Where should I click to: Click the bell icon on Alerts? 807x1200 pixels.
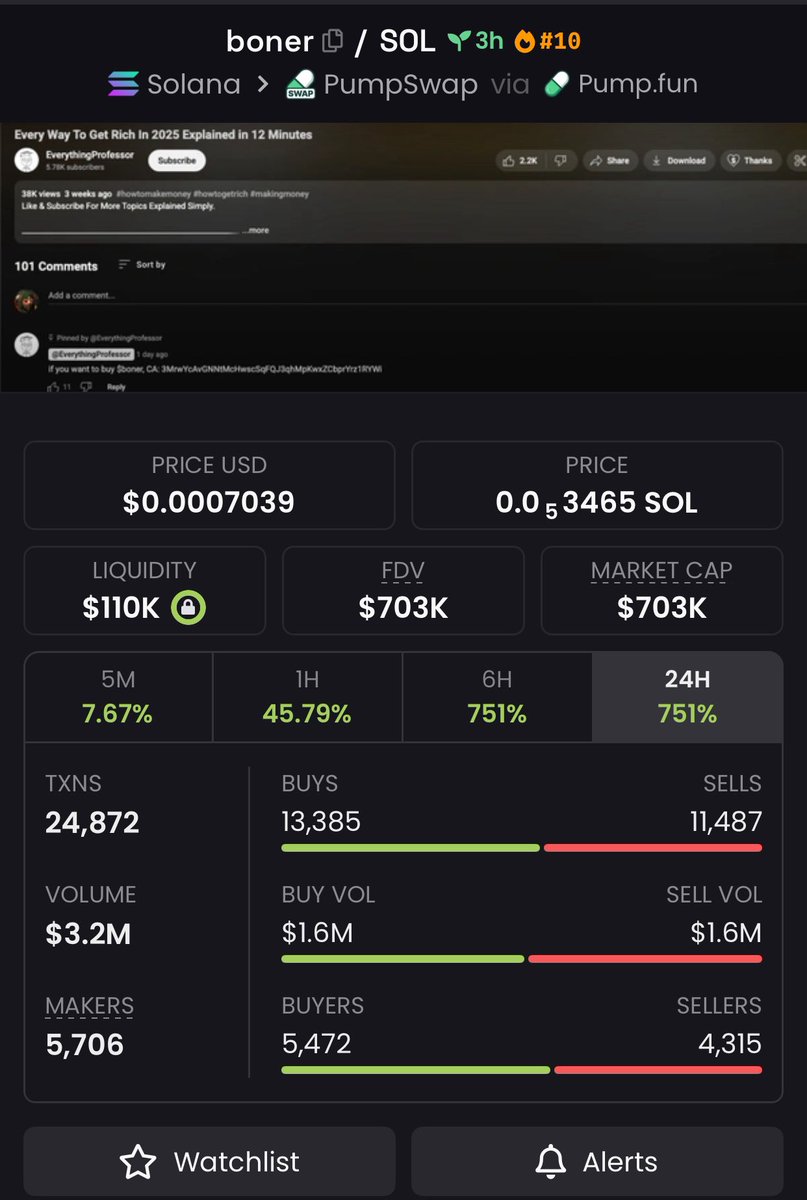(550, 1162)
